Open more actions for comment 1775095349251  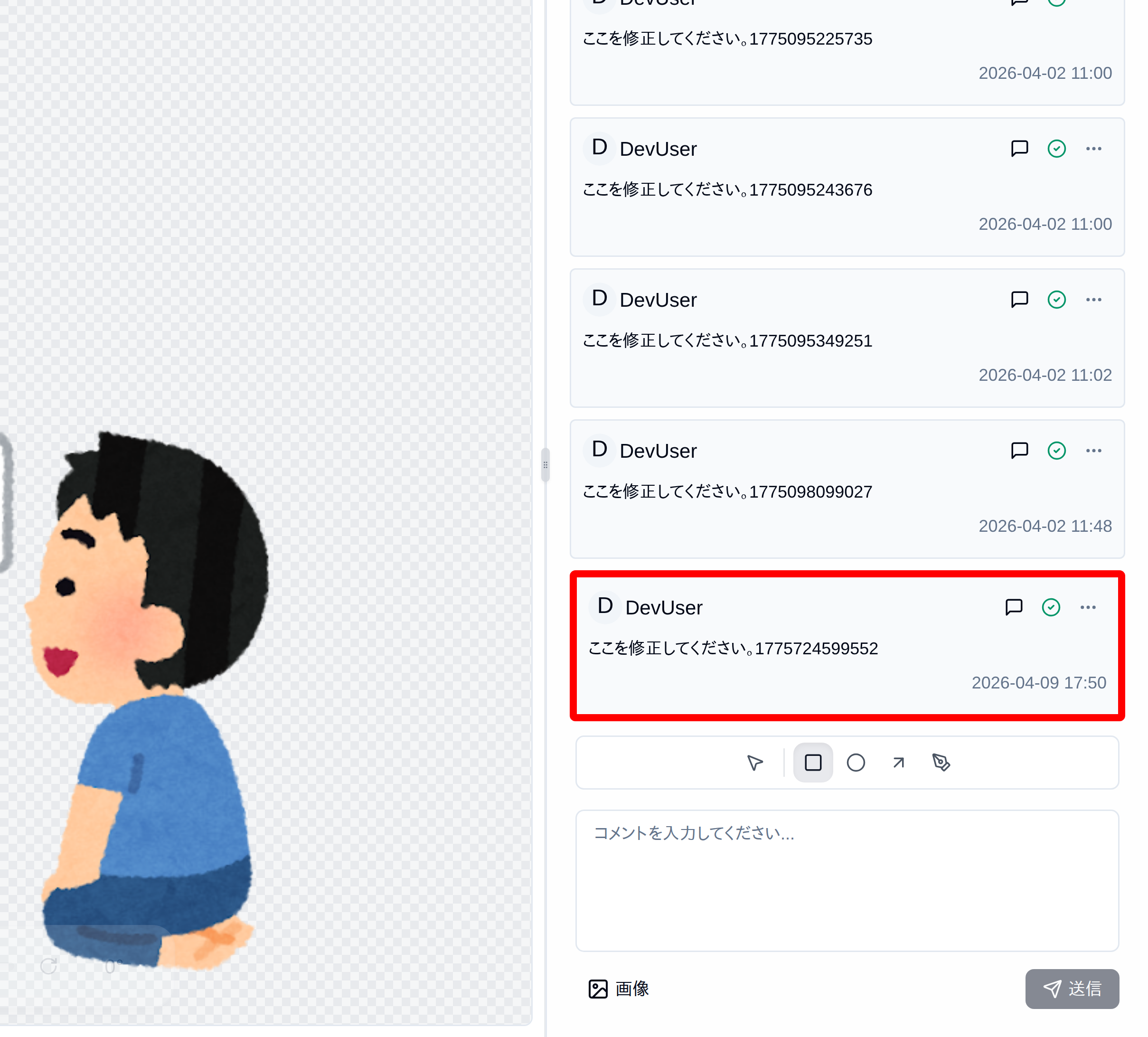[1093, 299]
